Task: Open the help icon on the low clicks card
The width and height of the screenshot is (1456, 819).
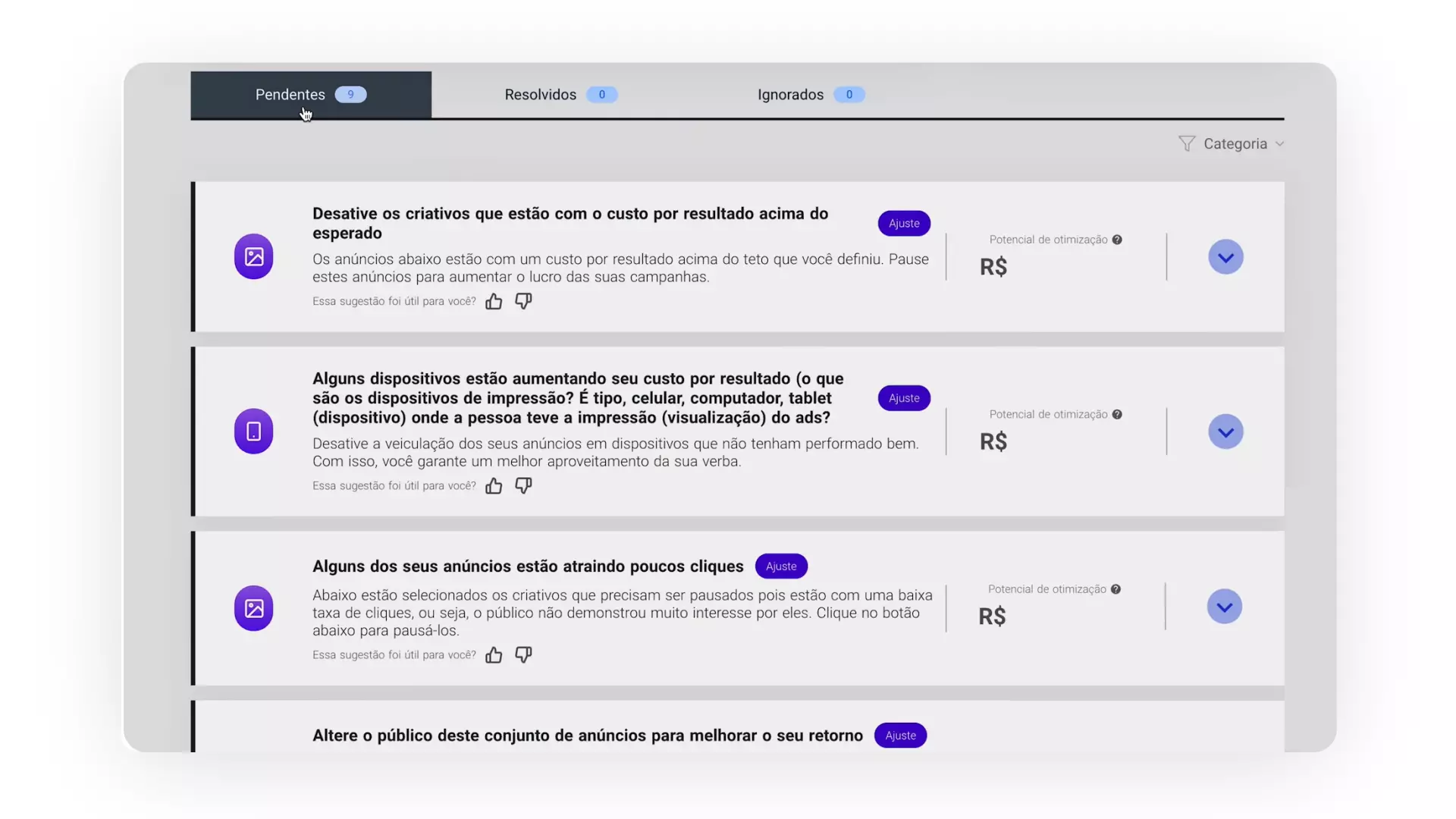Action: (x=1116, y=588)
